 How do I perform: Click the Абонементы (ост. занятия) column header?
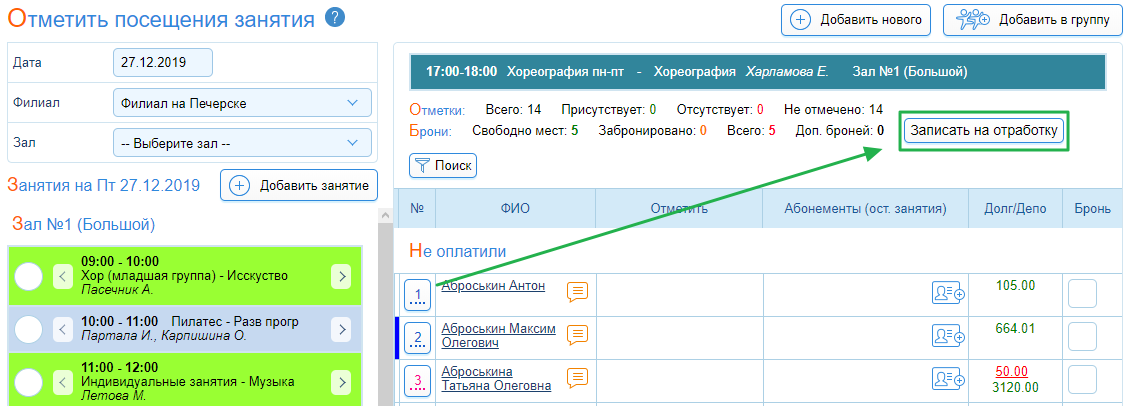point(866,208)
